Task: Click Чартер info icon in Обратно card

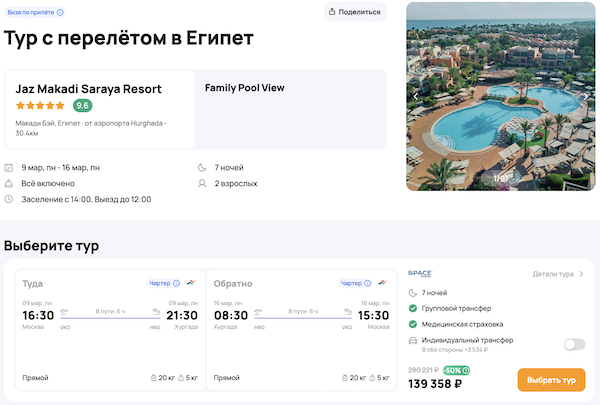Action: [x=368, y=283]
